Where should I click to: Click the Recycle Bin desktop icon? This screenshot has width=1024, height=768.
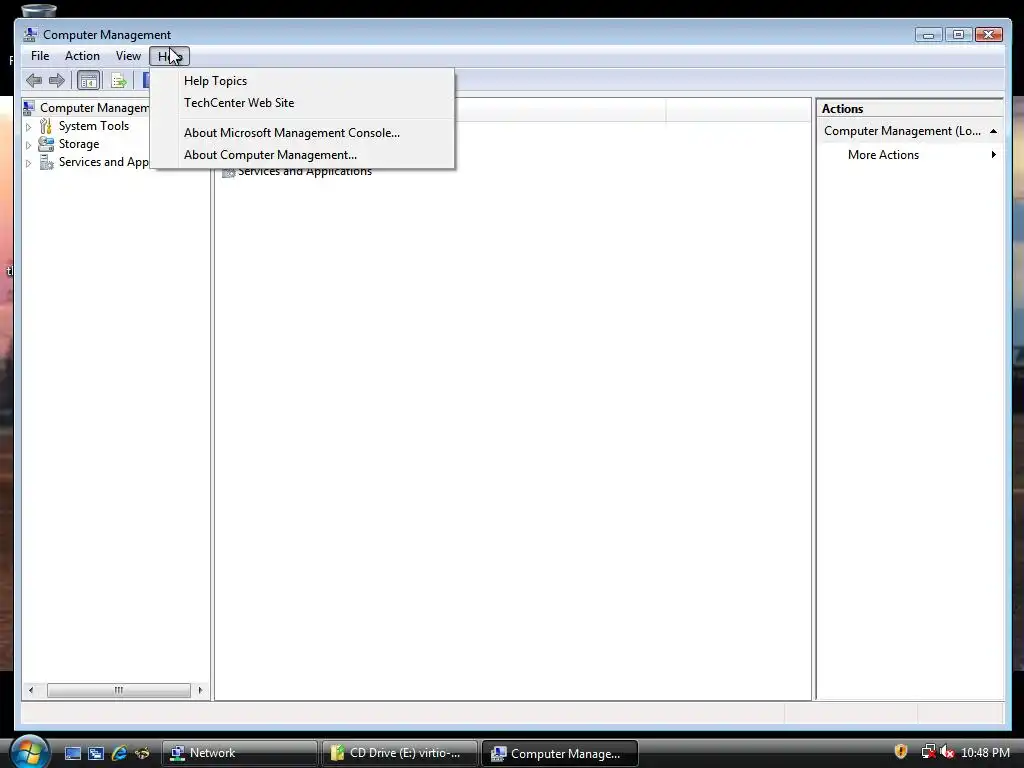pyautogui.click(x=39, y=9)
